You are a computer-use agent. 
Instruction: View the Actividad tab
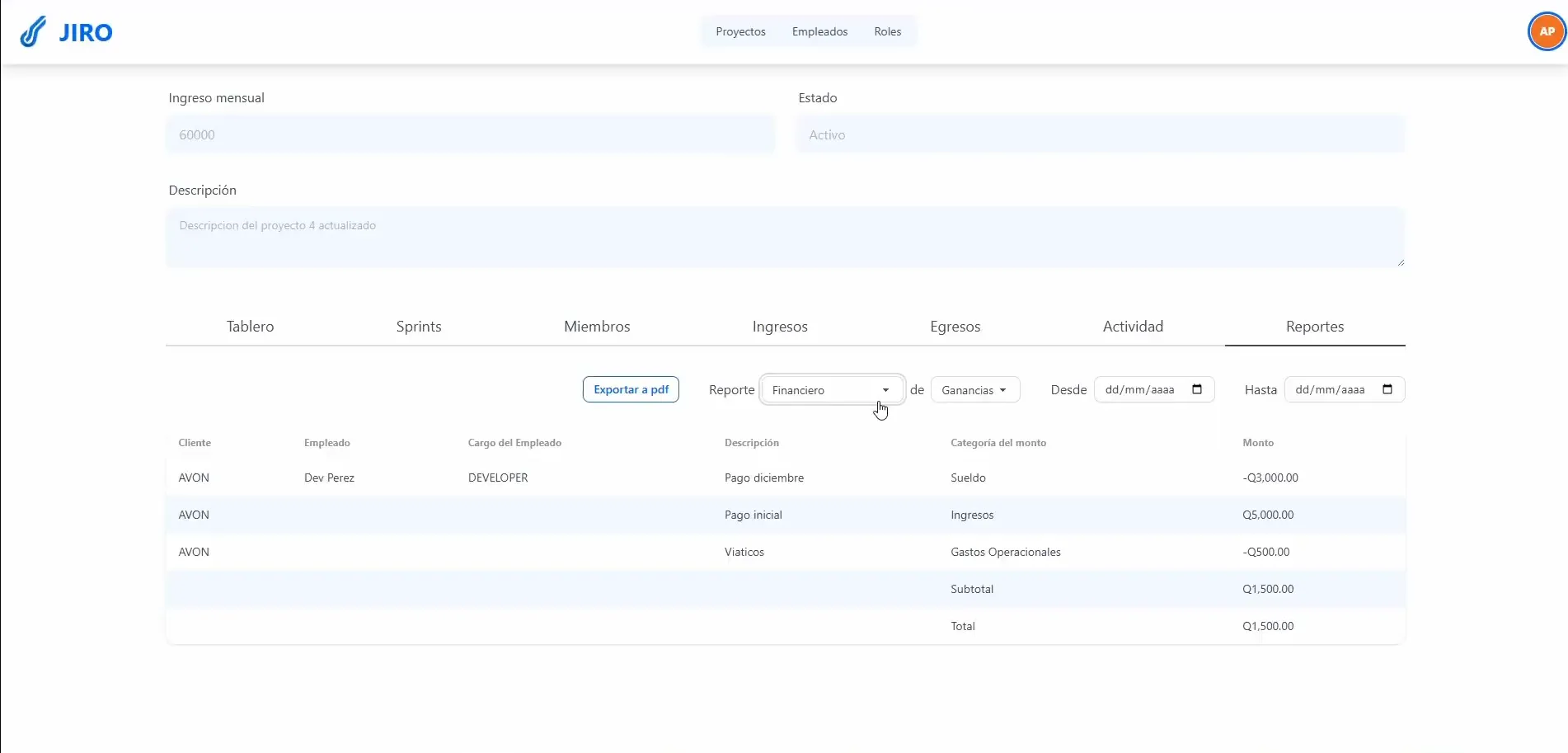point(1133,327)
